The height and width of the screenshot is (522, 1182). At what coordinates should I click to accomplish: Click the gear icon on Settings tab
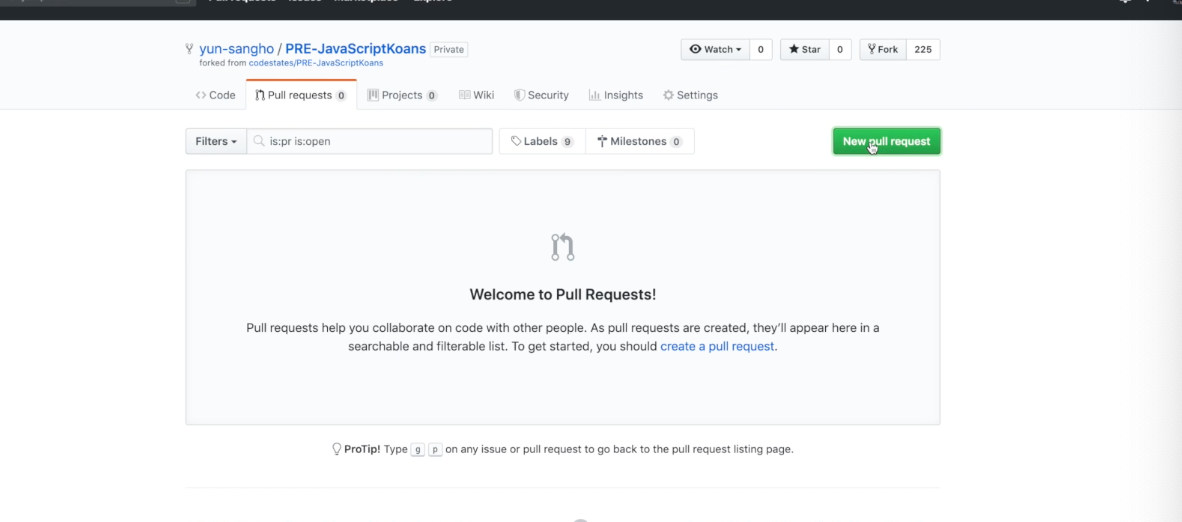(668, 95)
